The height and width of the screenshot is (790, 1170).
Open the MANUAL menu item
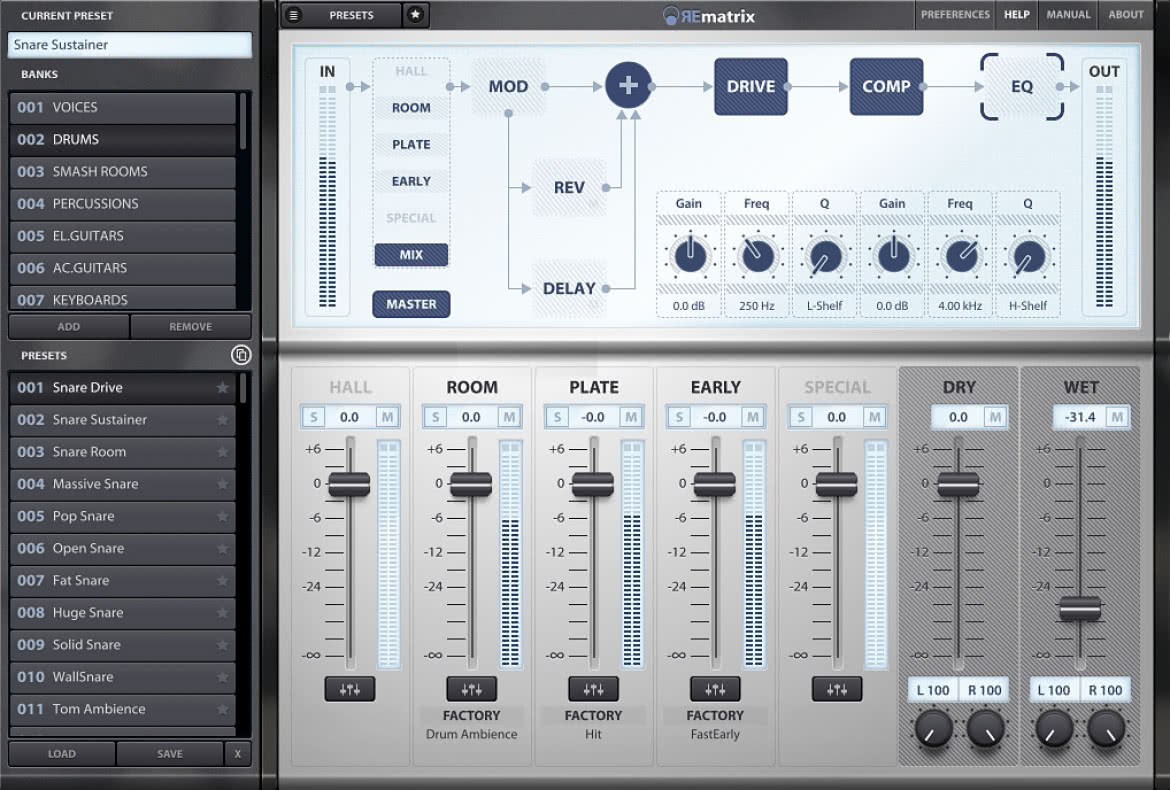(x=1069, y=14)
